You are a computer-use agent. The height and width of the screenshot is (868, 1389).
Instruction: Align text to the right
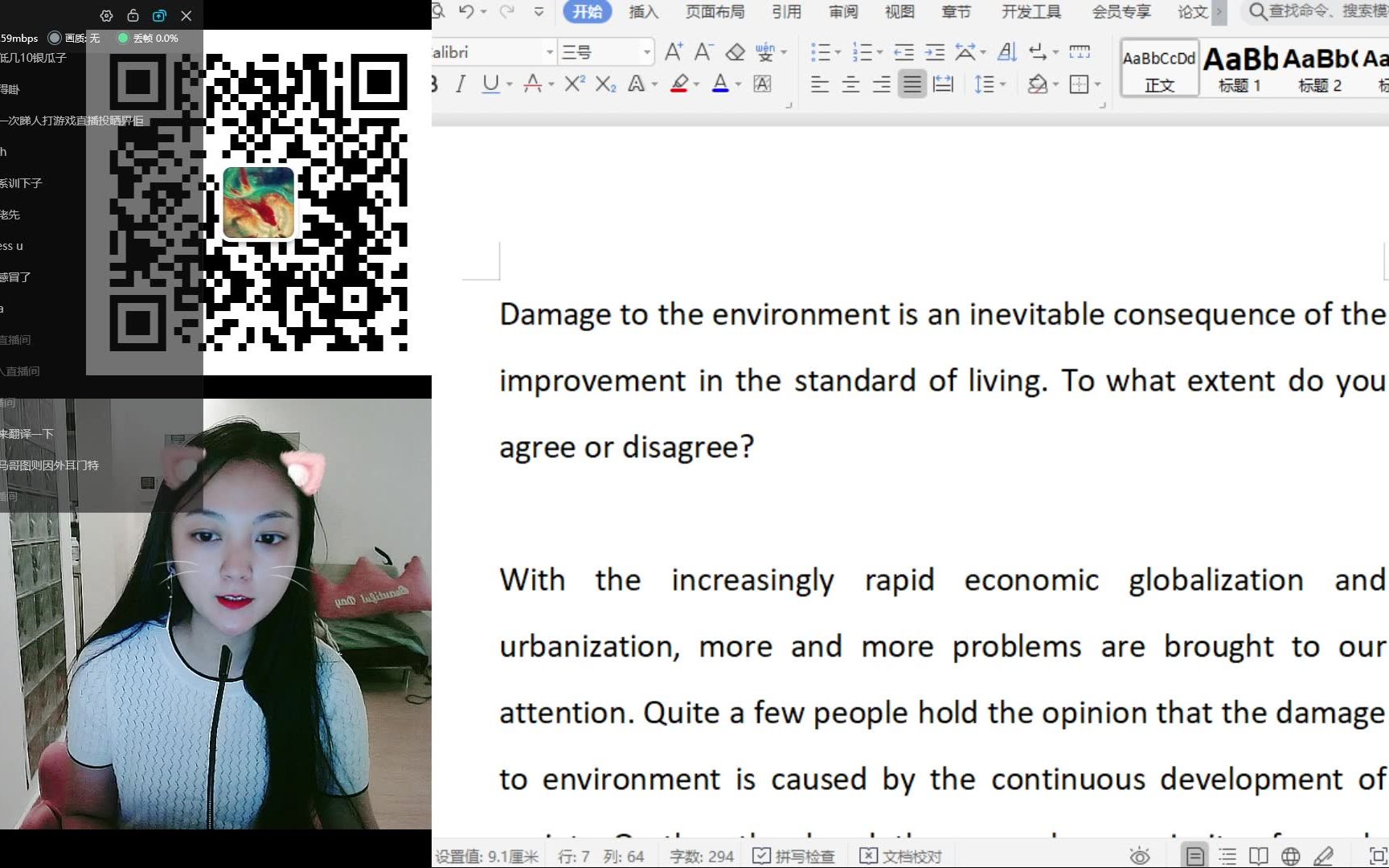point(882,84)
